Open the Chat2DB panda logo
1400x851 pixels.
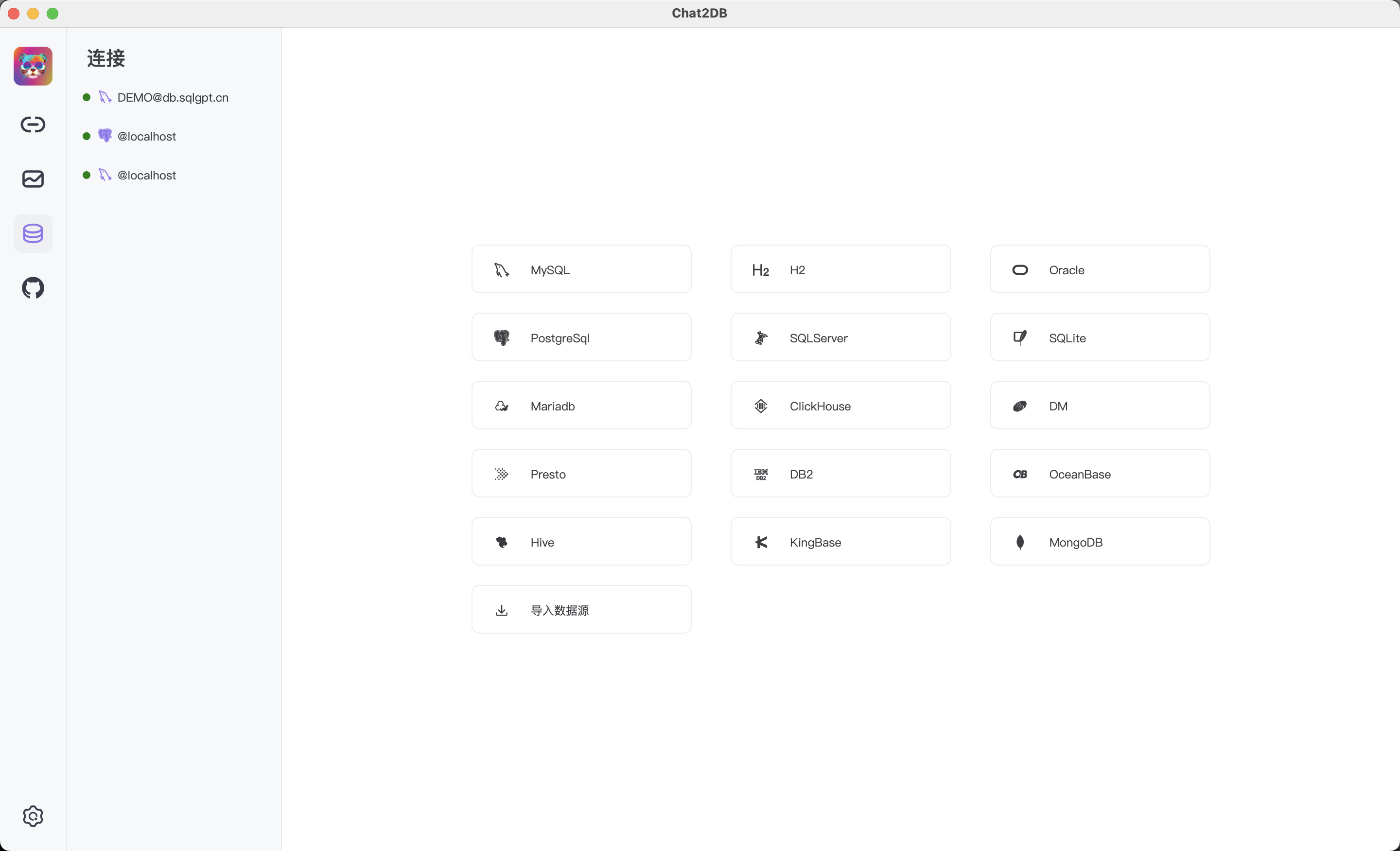point(33,67)
